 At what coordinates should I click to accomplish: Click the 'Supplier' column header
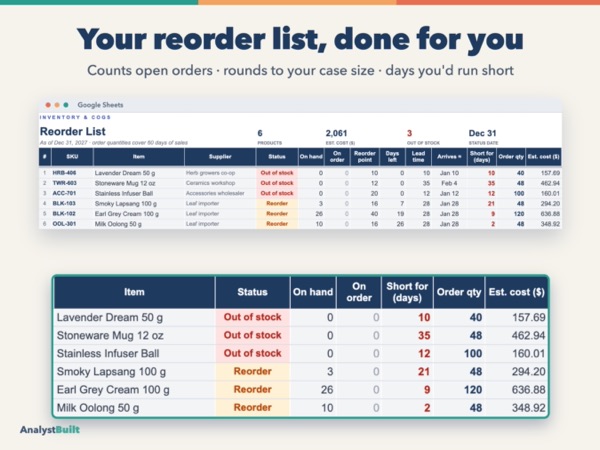[220, 157]
